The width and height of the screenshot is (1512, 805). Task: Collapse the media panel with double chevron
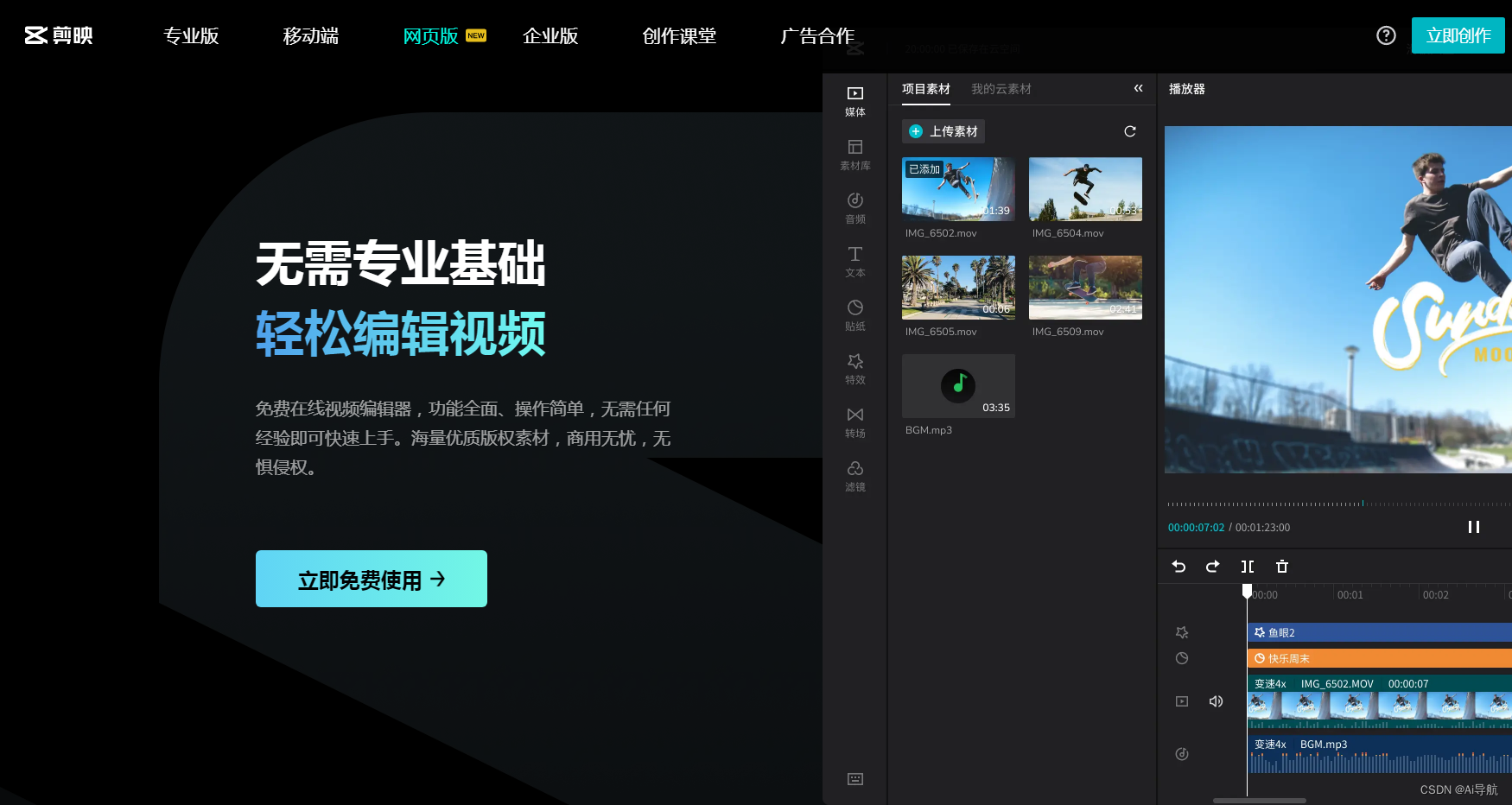click(x=1139, y=88)
